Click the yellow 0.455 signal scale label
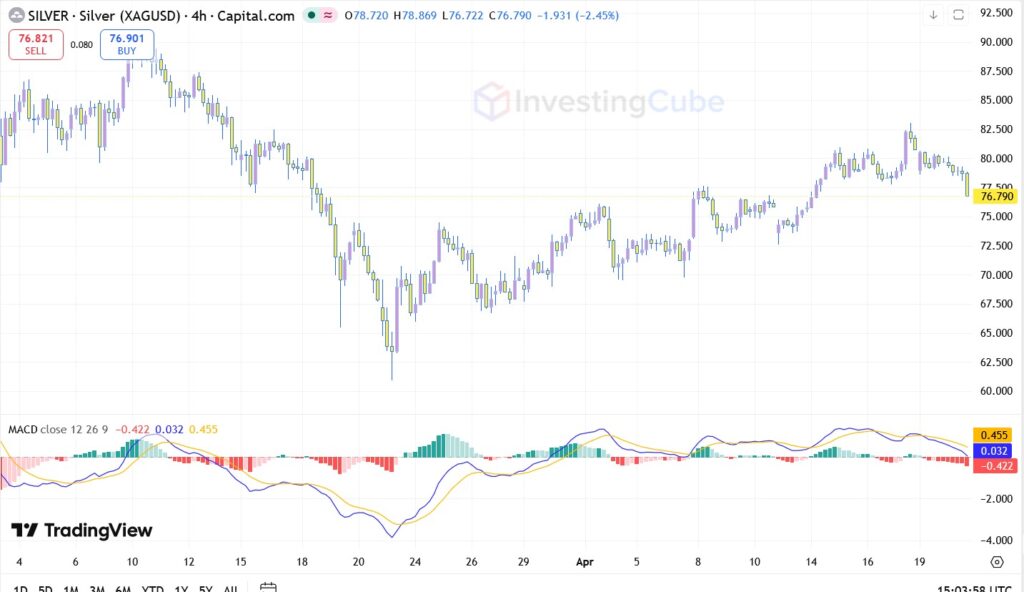The width and height of the screenshot is (1024, 592). point(997,436)
